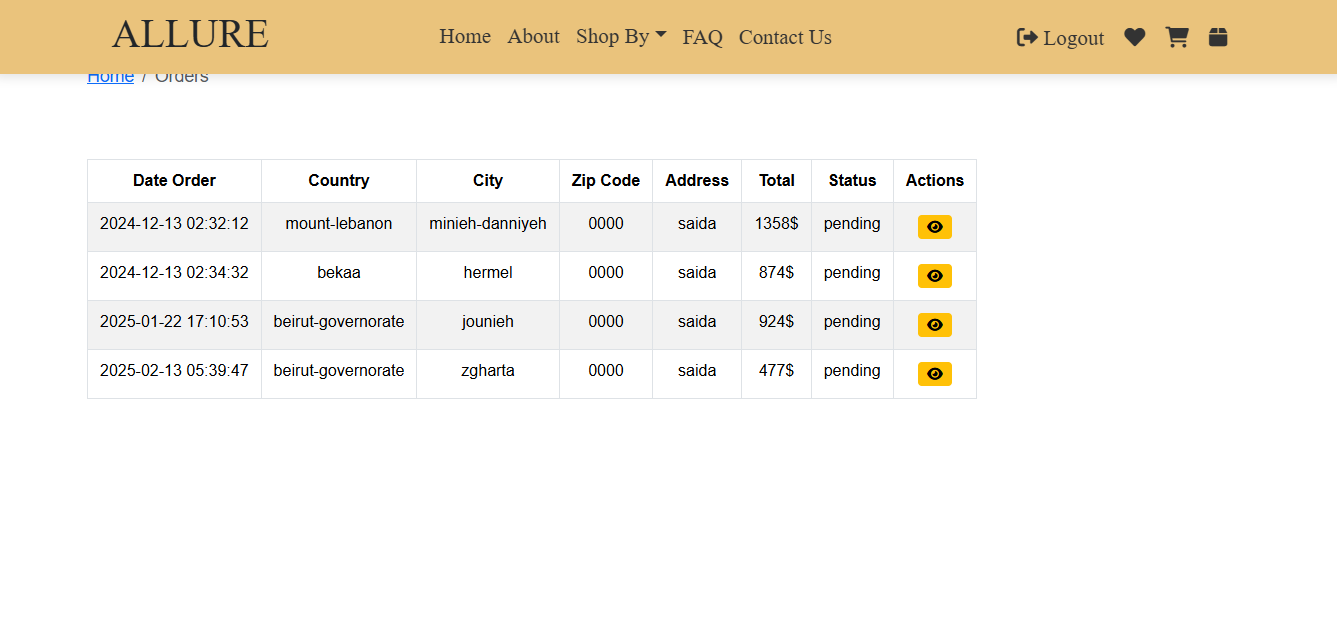Click the Logout text link

[1073, 39]
